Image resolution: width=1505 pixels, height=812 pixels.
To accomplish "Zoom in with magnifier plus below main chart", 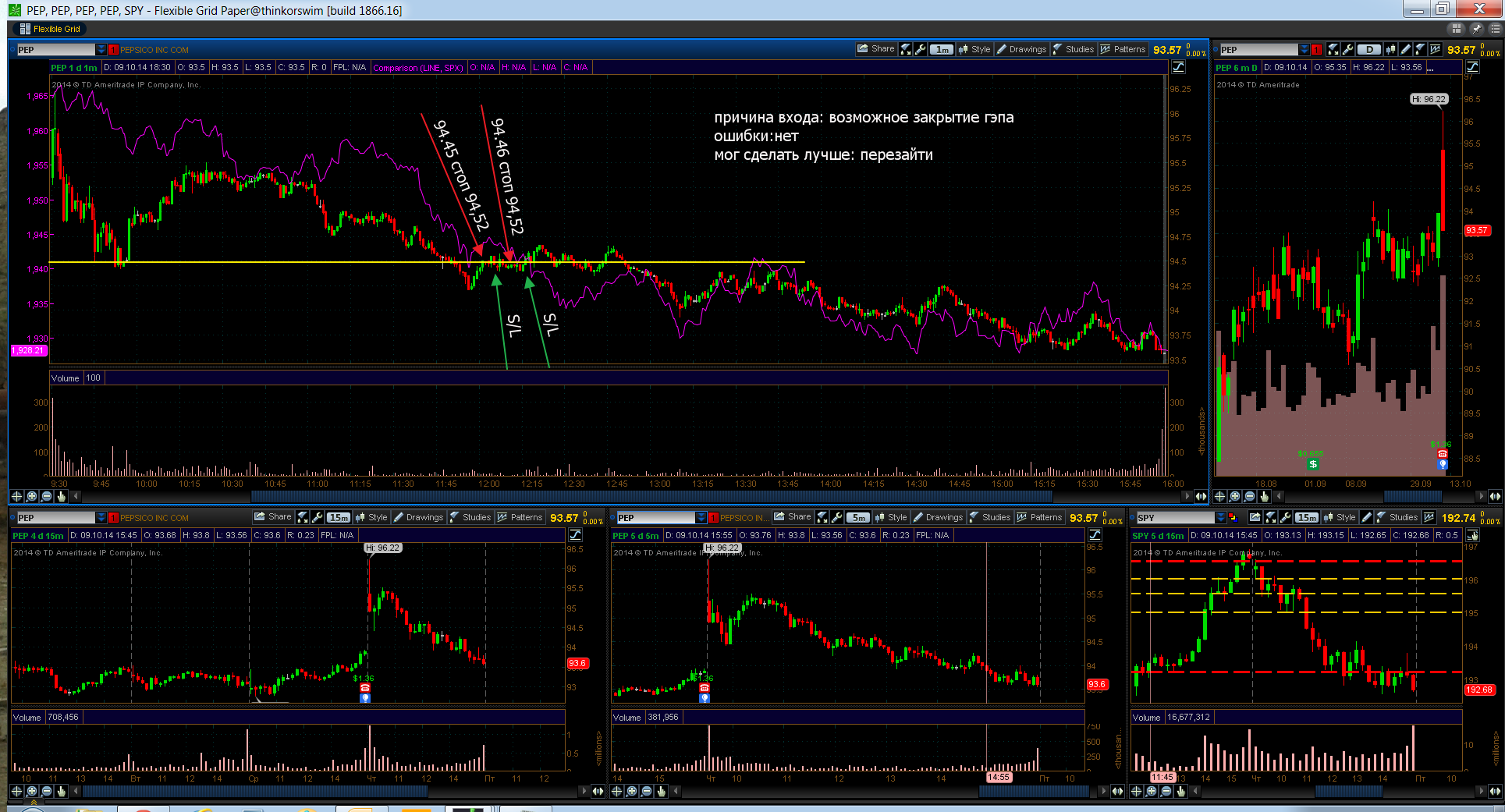I will pos(31,496).
